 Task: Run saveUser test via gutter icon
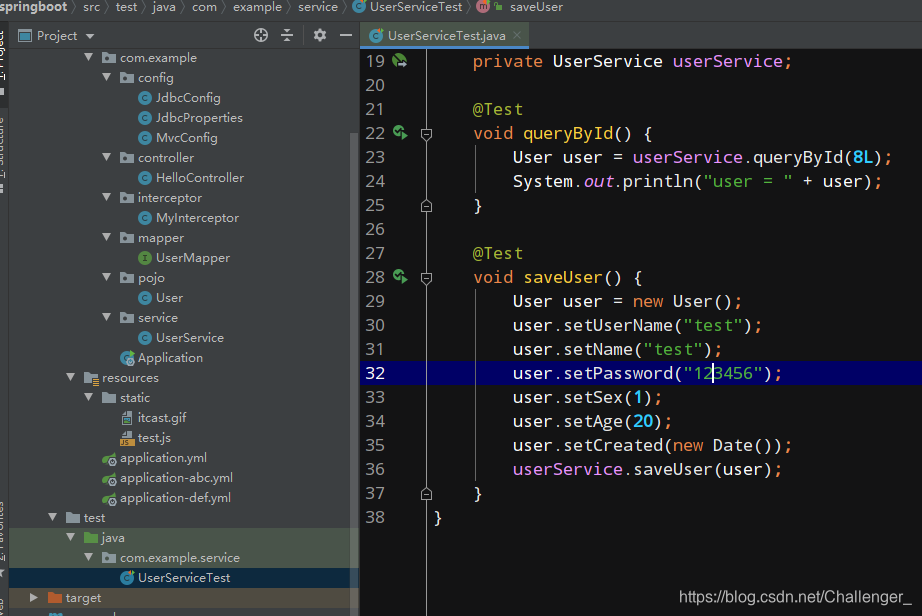[x=400, y=277]
